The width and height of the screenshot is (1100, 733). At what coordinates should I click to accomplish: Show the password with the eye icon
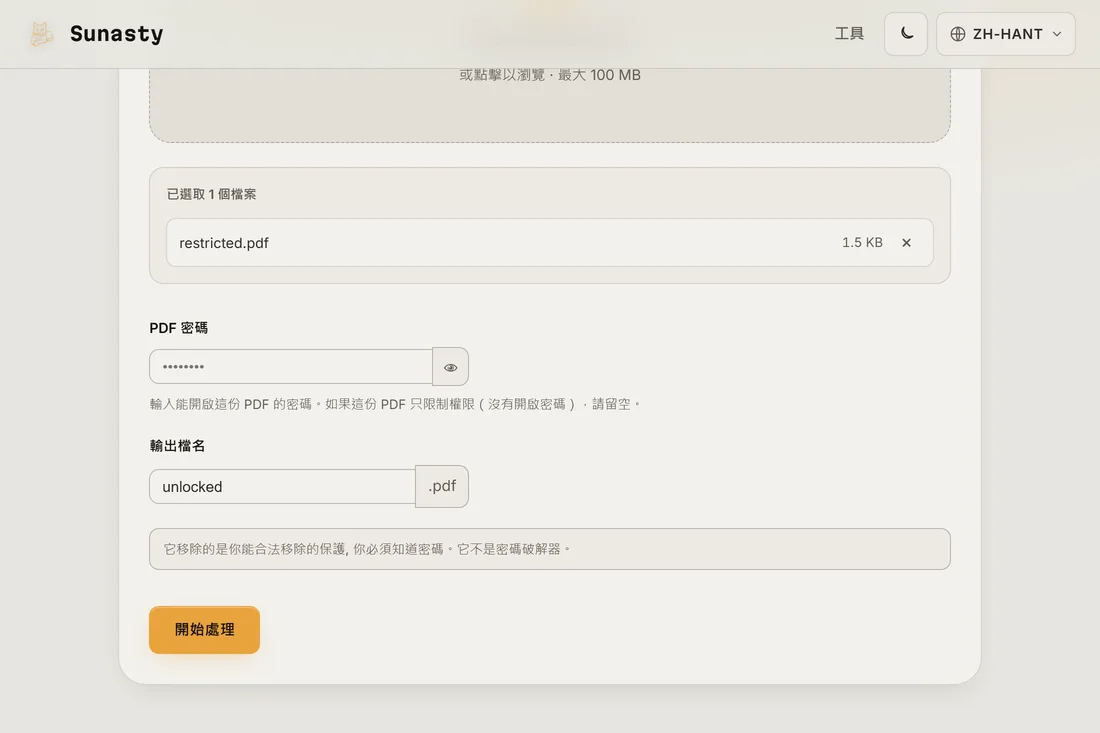coord(450,367)
